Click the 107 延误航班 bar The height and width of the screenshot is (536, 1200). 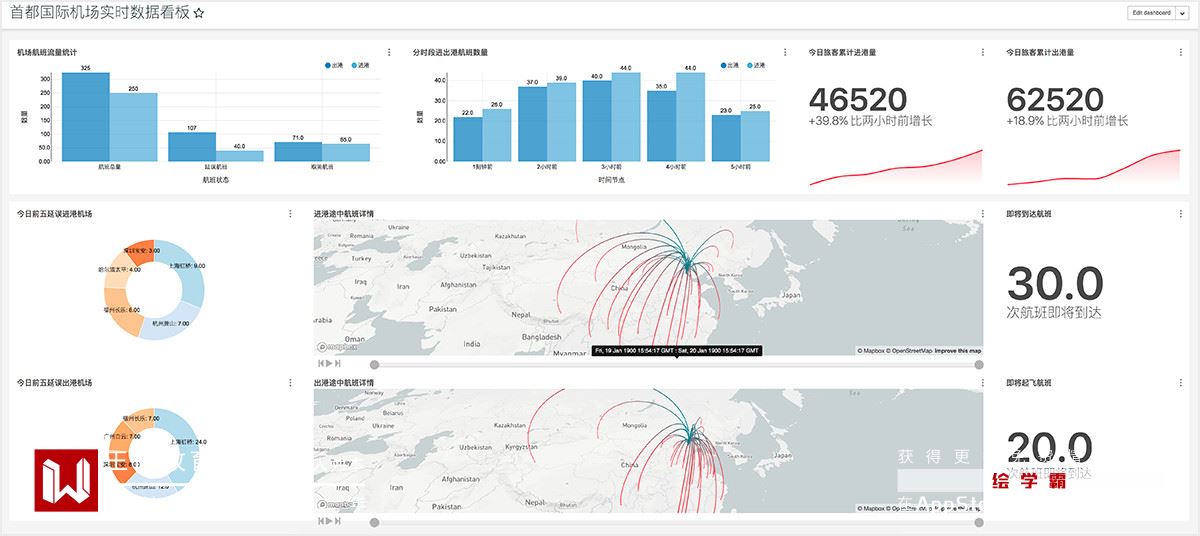point(192,147)
